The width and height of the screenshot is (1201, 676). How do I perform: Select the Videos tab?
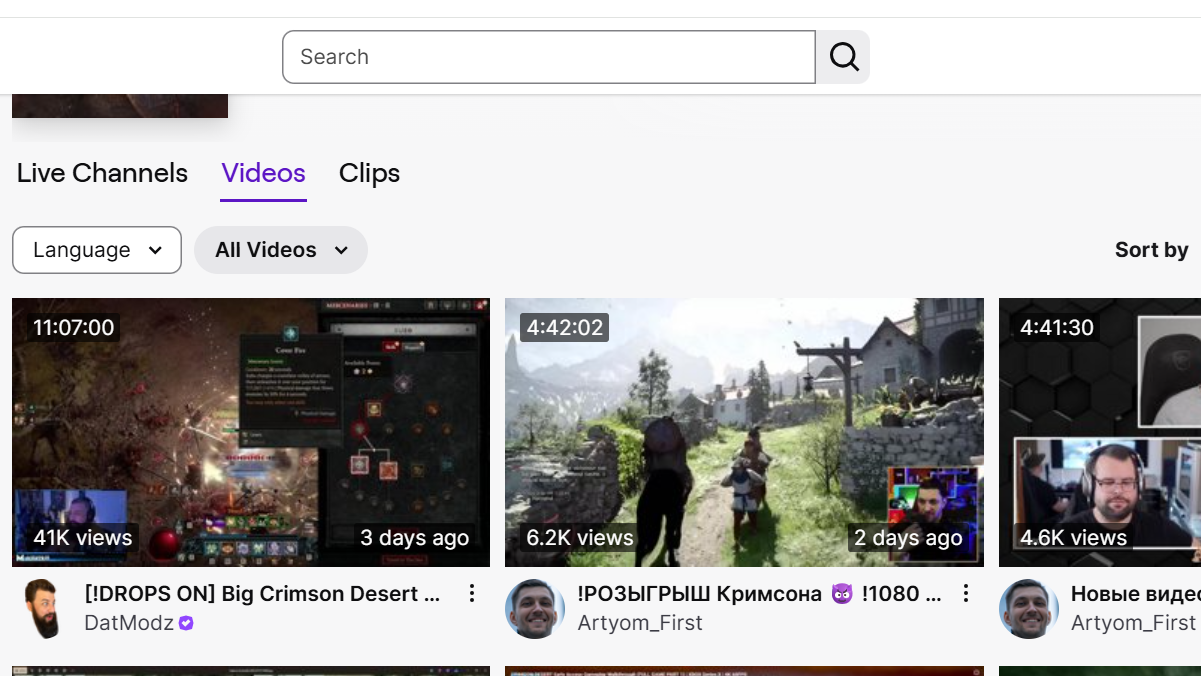click(263, 173)
